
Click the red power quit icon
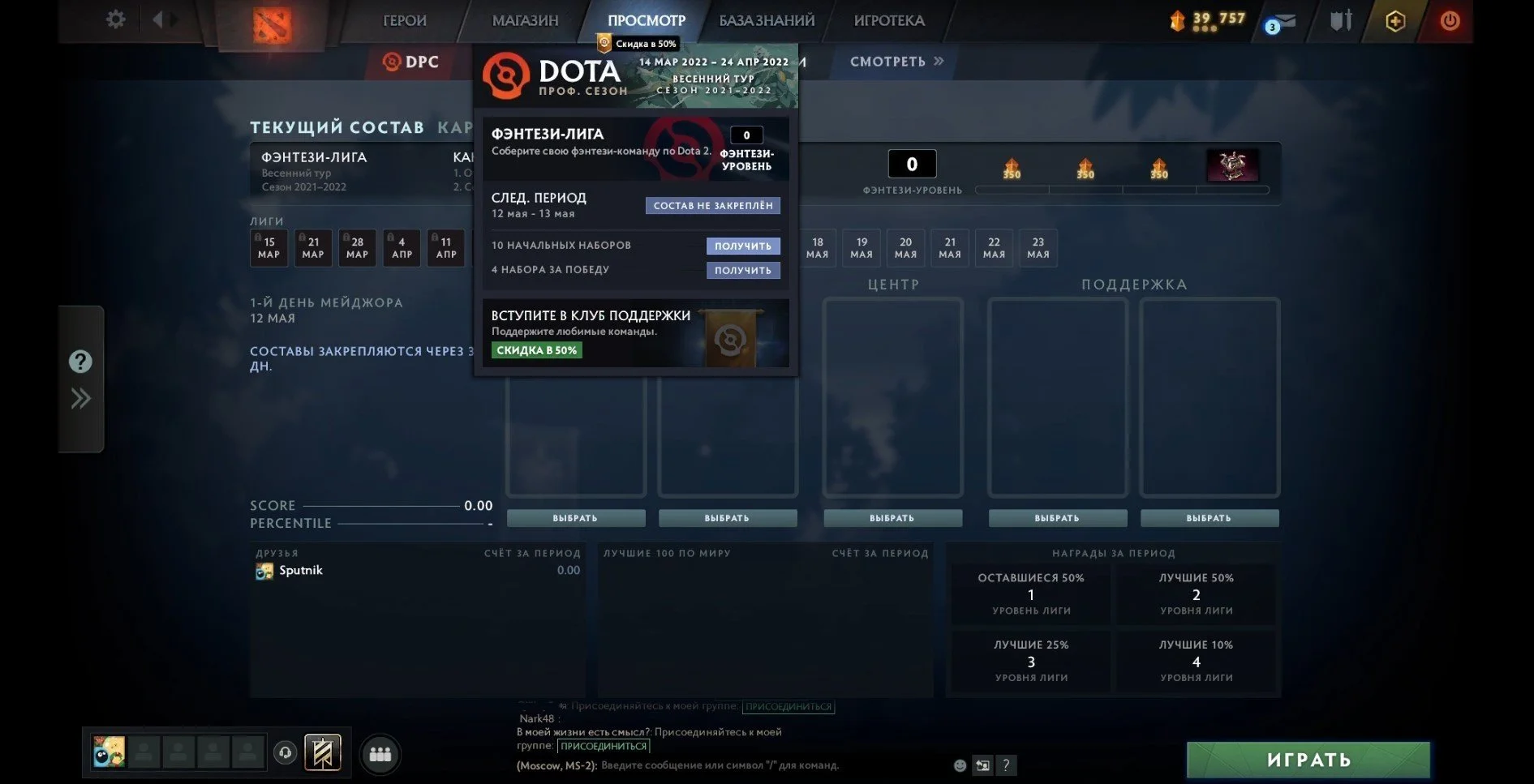[x=1450, y=21]
